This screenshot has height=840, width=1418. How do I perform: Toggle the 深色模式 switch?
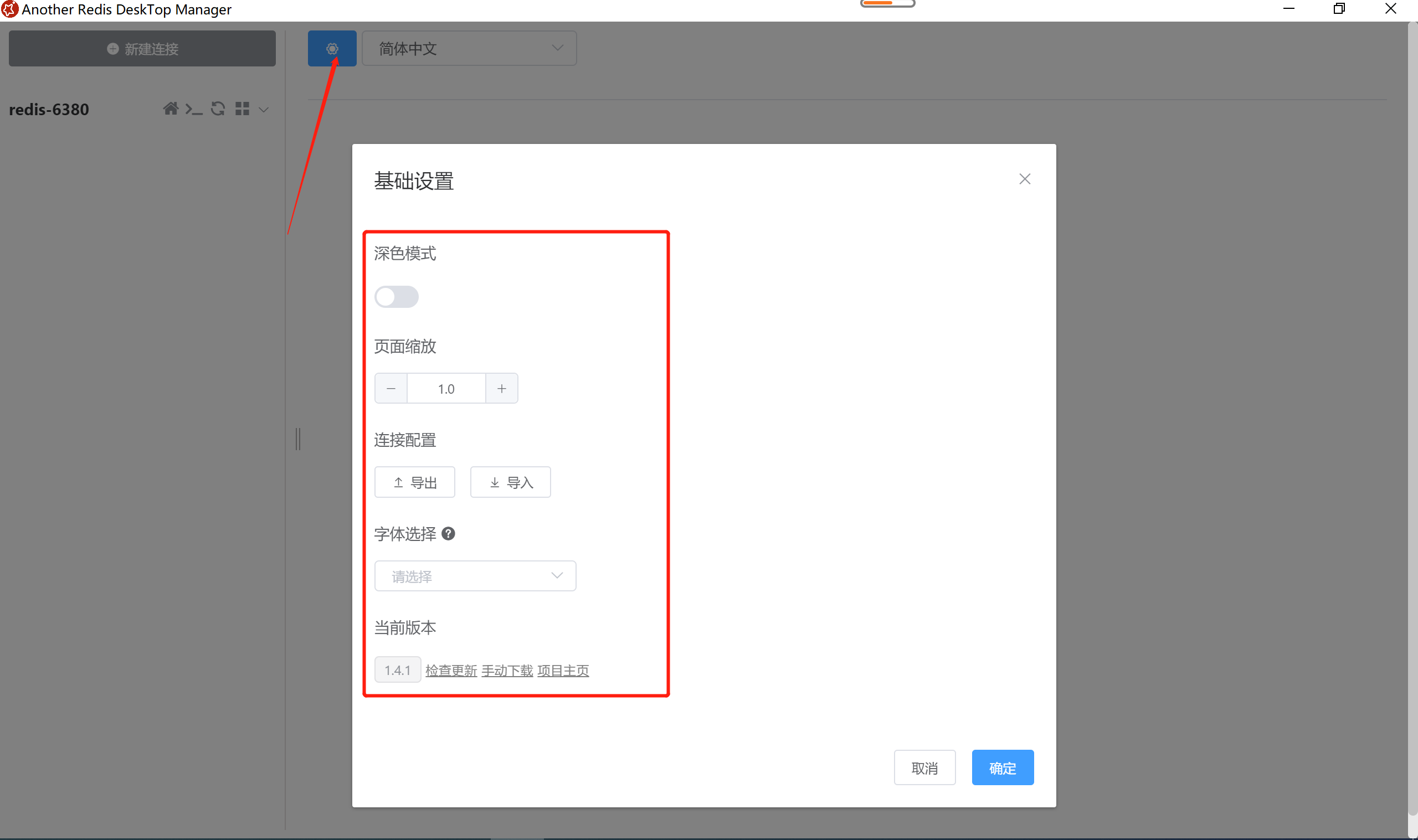click(x=396, y=297)
